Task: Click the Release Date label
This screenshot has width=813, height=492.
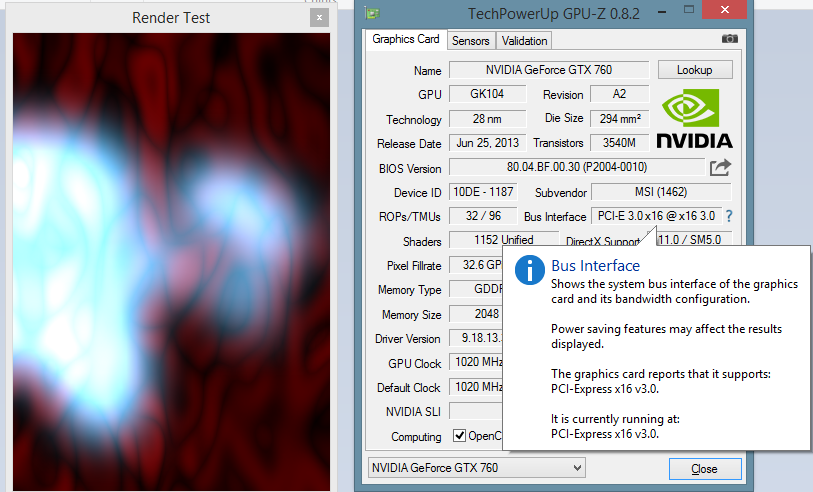Action: [x=409, y=144]
